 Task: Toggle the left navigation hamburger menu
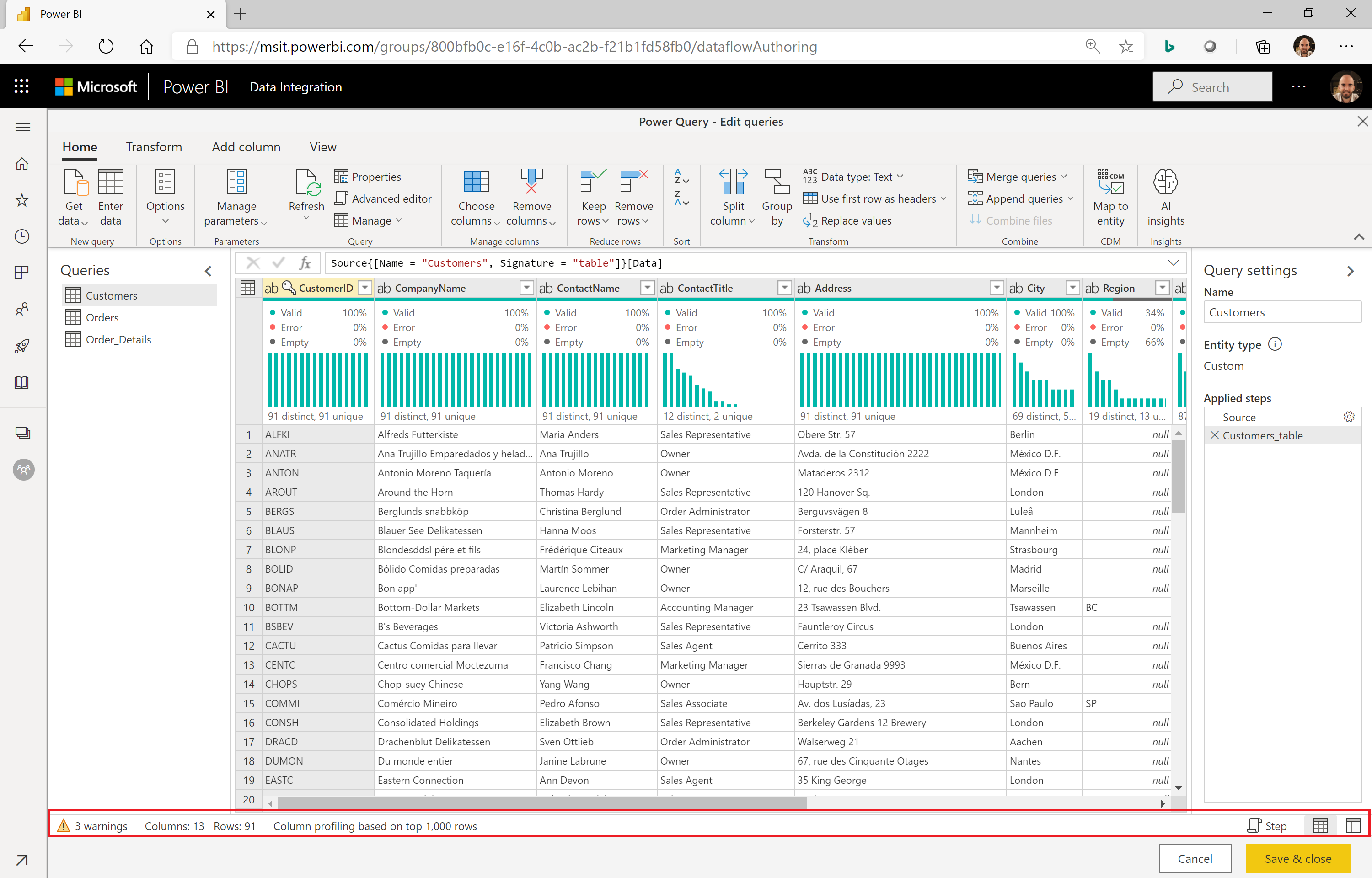click(x=23, y=127)
